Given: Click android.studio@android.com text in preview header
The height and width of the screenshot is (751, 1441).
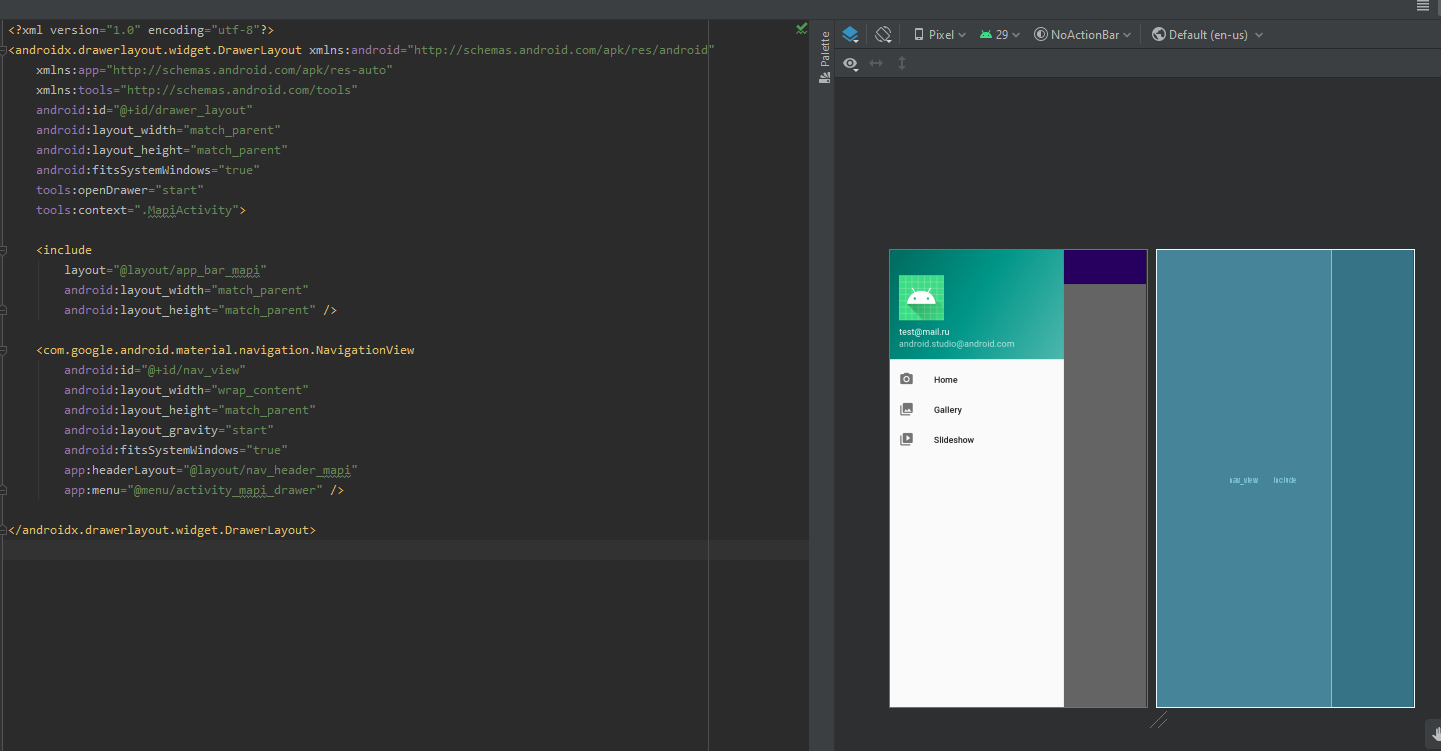Looking at the screenshot, I should click(x=957, y=344).
